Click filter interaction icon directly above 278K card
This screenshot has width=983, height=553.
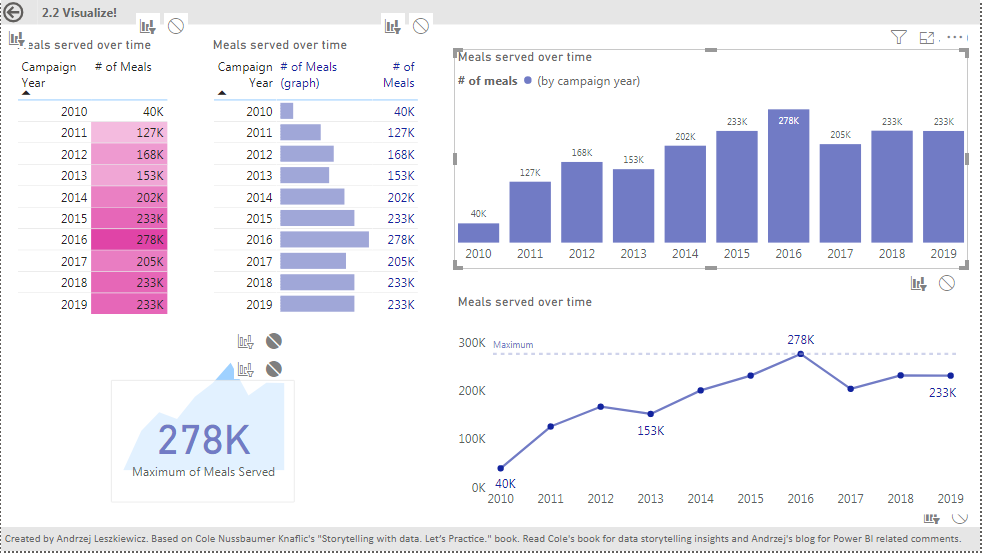click(x=246, y=369)
